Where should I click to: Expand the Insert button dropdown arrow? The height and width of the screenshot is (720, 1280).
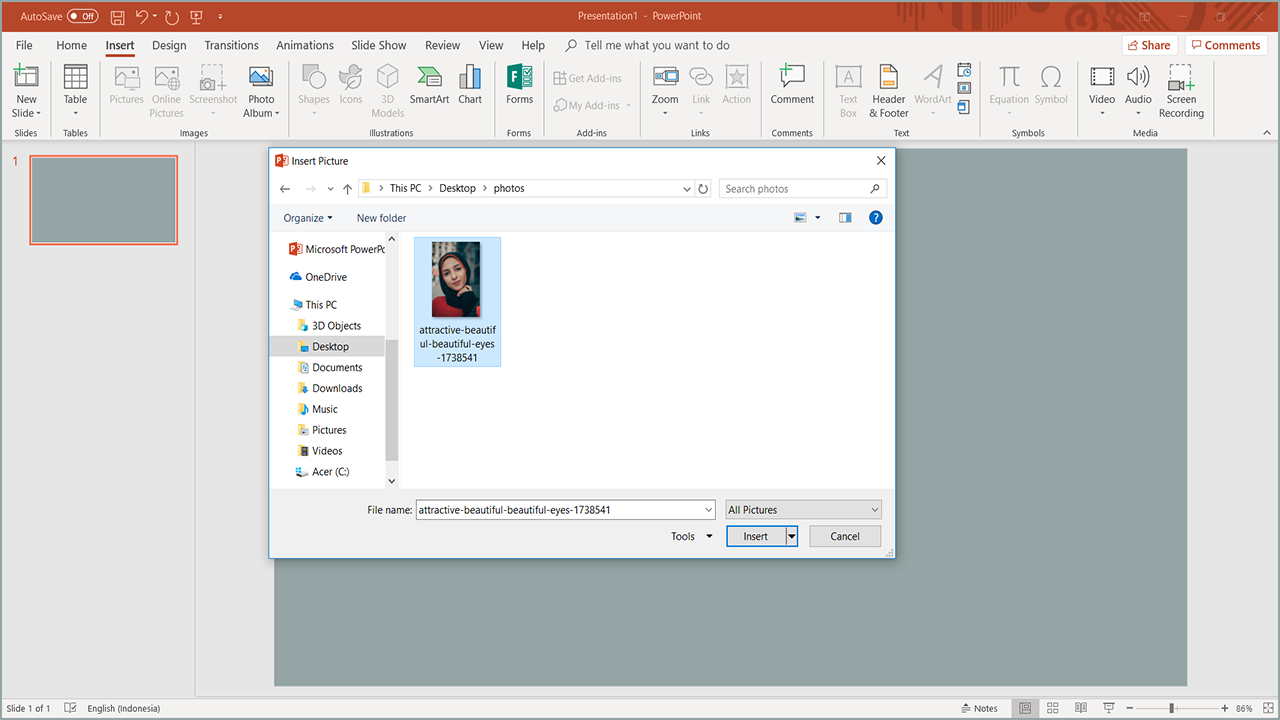tap(791, 537)
